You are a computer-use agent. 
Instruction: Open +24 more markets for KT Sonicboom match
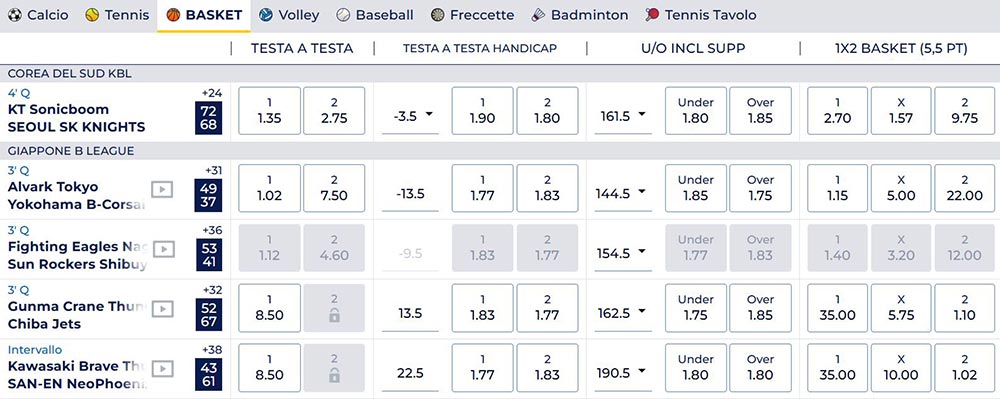coord(212,93)
